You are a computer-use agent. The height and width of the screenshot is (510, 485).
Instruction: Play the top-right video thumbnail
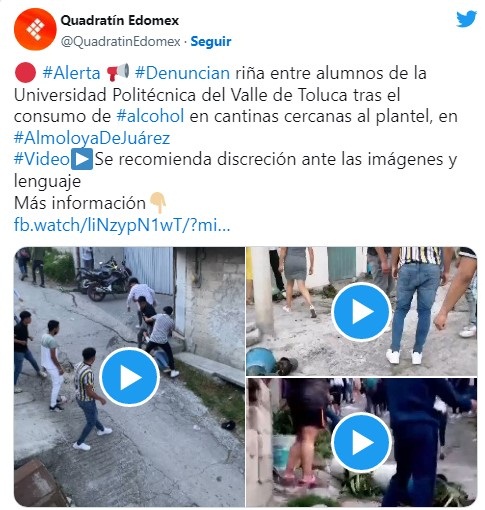point(361,312)
